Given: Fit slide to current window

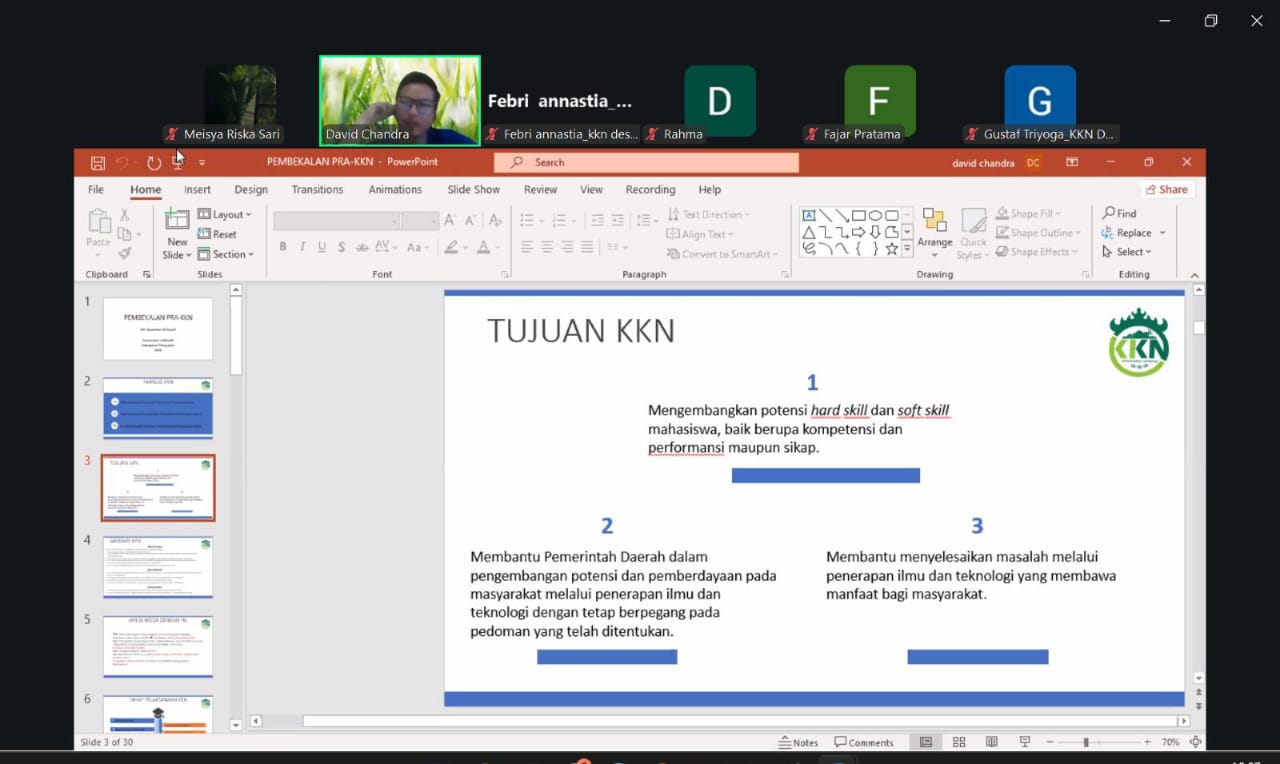Looking at the screenshot, I should click(1196, 742).
